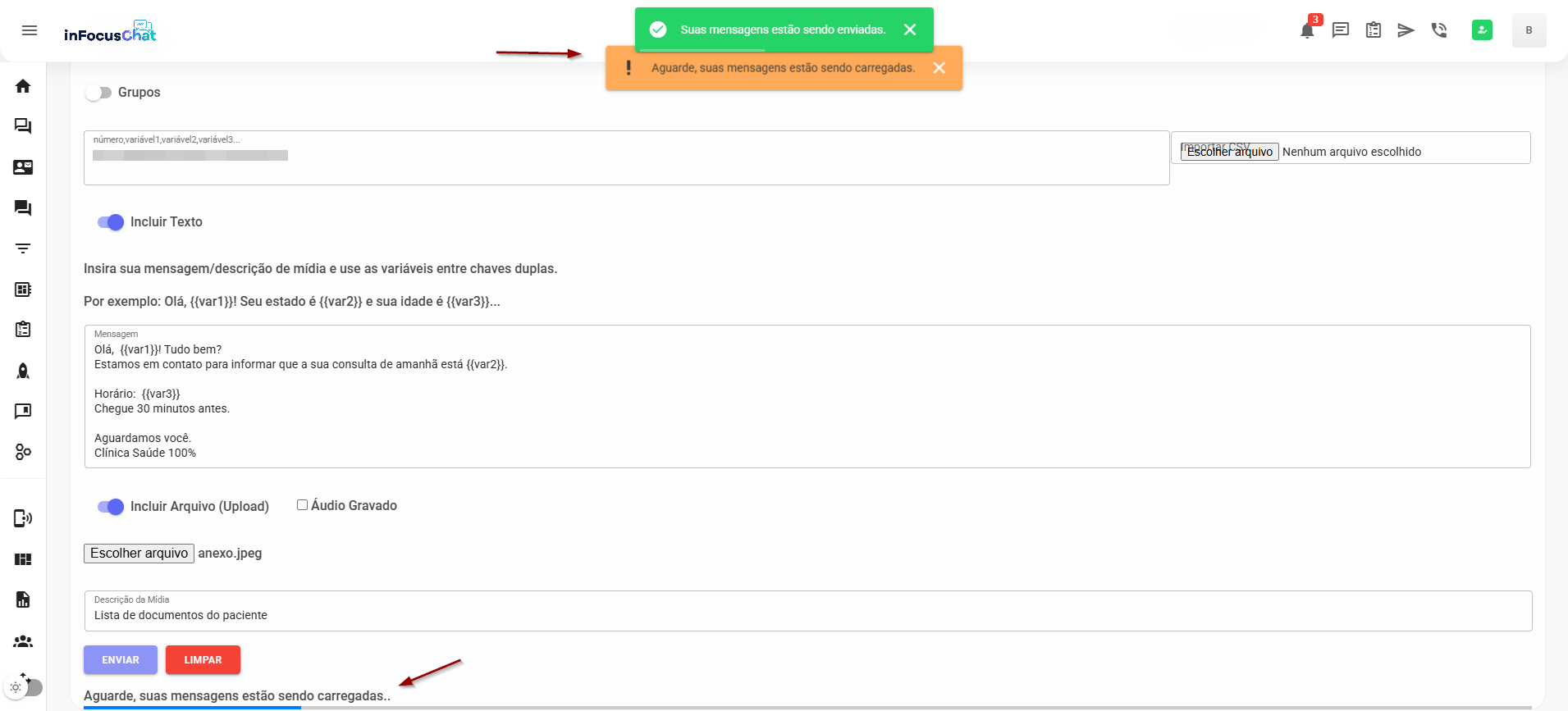The width and height of the screenshot is (1568, 711).
Task: Open the people group icon in sidebar
Action: [x=23, y=641]
